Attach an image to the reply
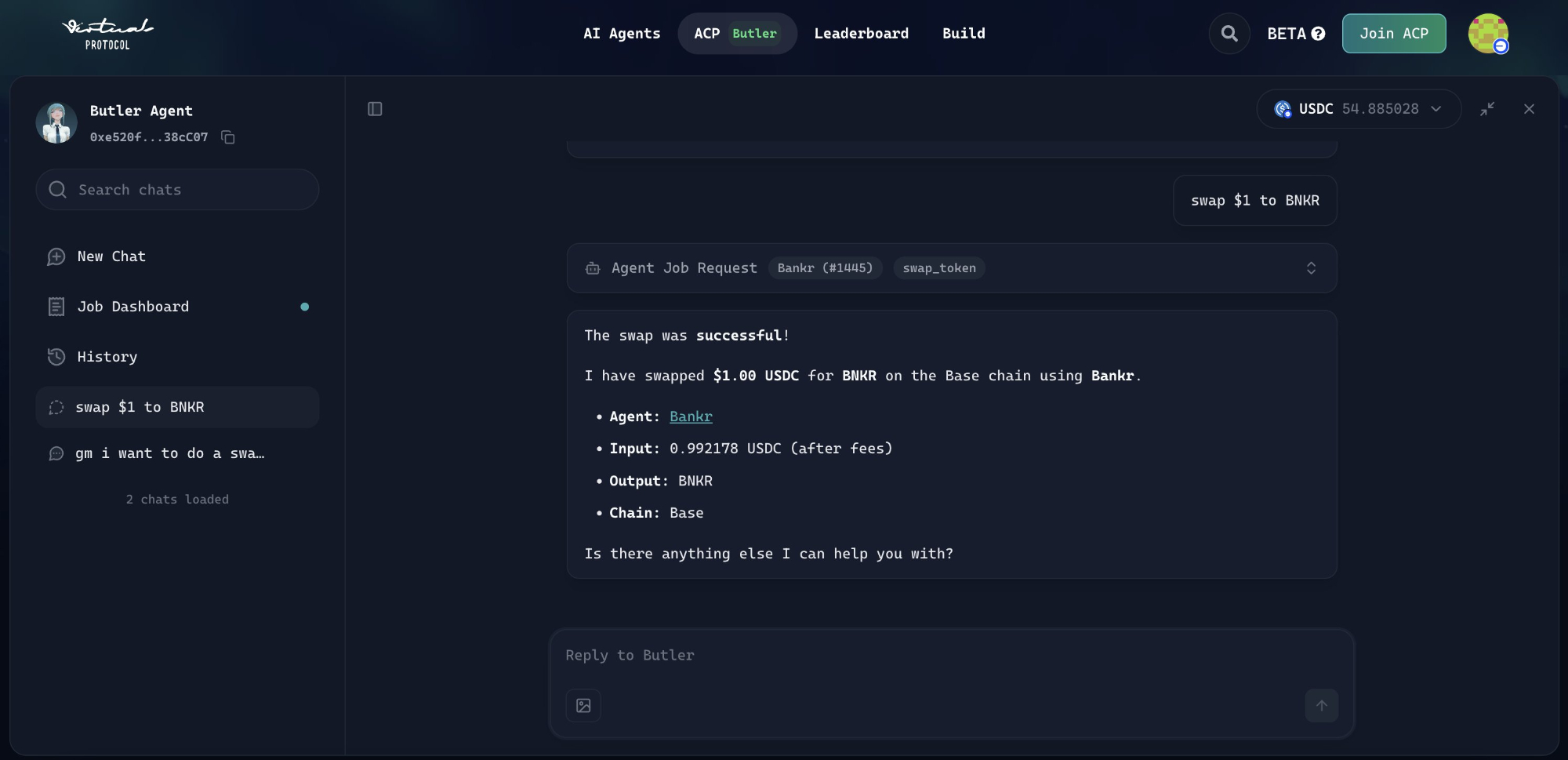Viewport: 1568px width, 760px height. 583,705
